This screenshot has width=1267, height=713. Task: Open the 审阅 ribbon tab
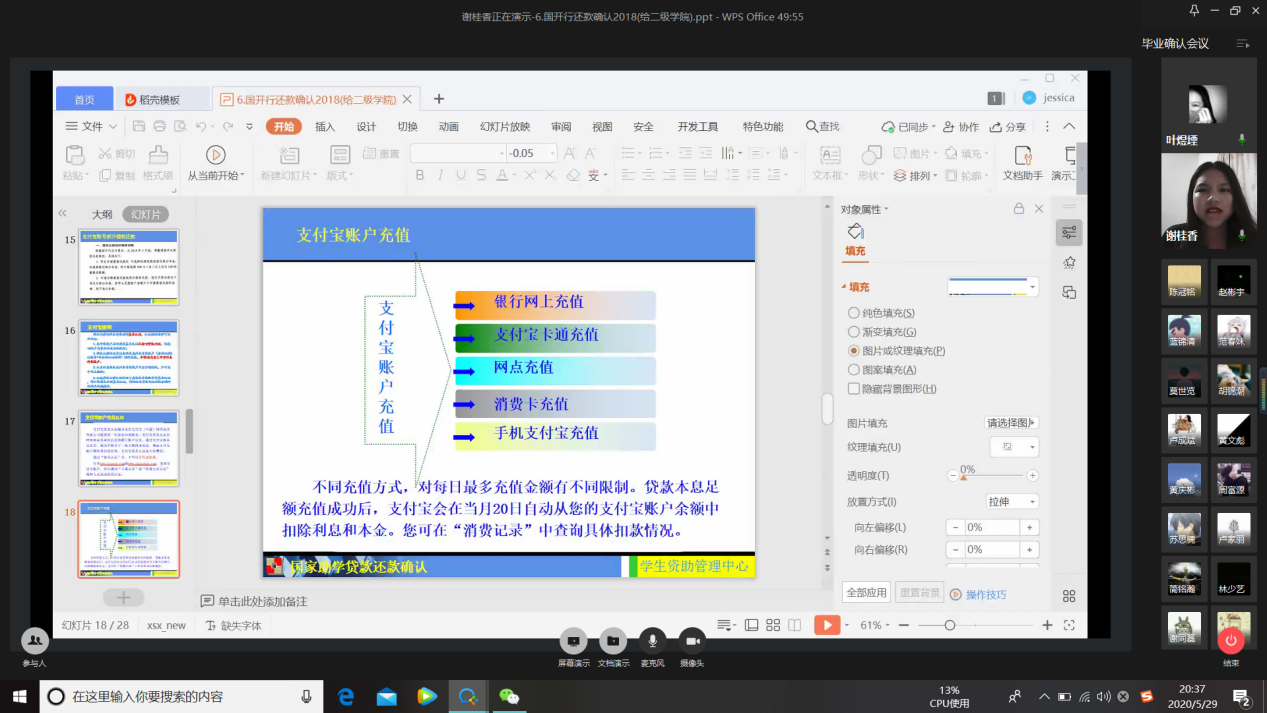click(561, 127)
